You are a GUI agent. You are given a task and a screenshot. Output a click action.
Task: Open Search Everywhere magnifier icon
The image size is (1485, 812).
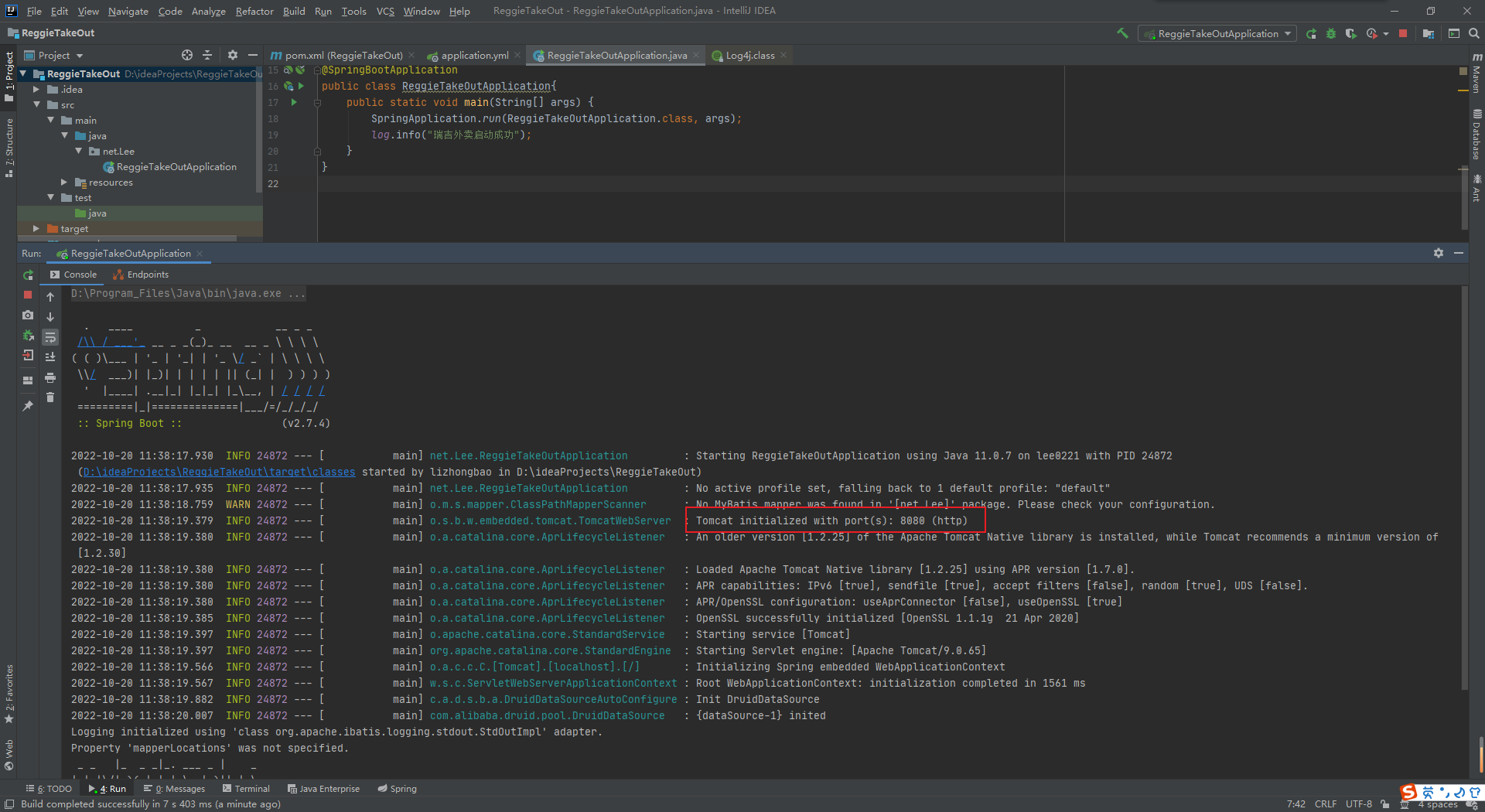(1474, 33)
